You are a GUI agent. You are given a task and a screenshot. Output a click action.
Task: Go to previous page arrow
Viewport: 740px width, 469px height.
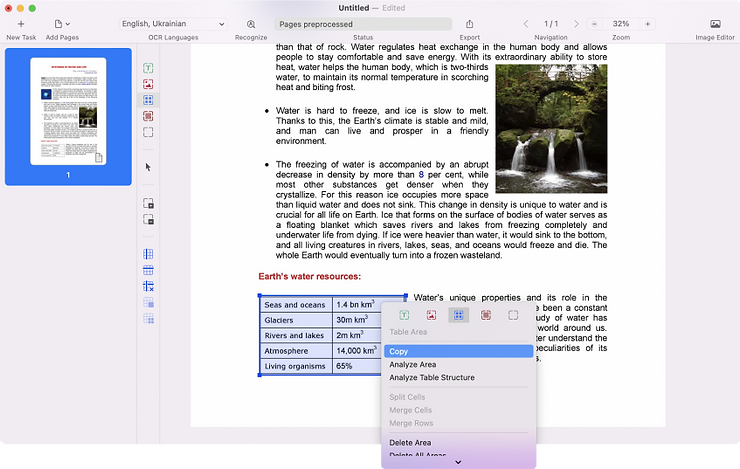click(526, 24)
